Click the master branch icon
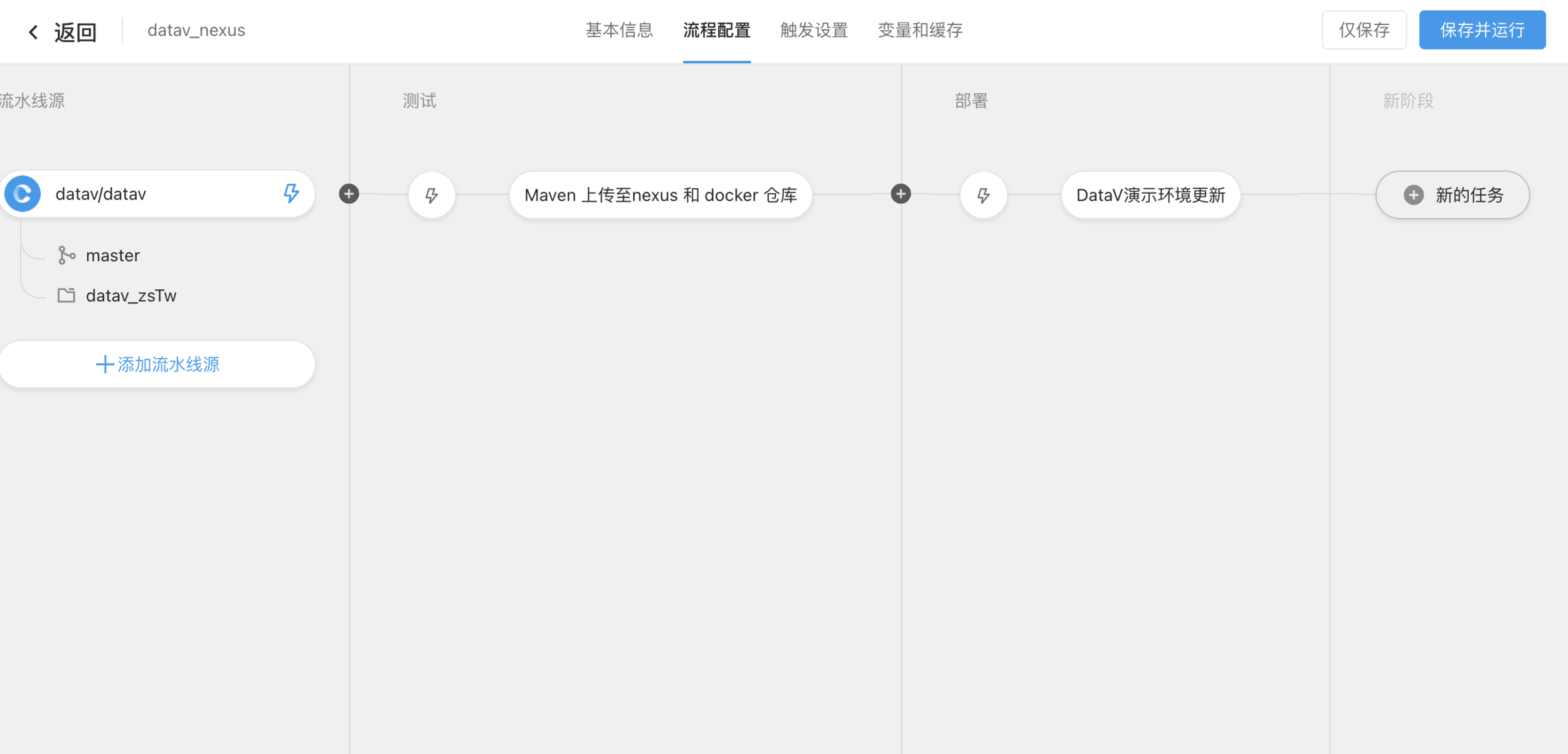The image size is (1568, 754). [66, 255]
